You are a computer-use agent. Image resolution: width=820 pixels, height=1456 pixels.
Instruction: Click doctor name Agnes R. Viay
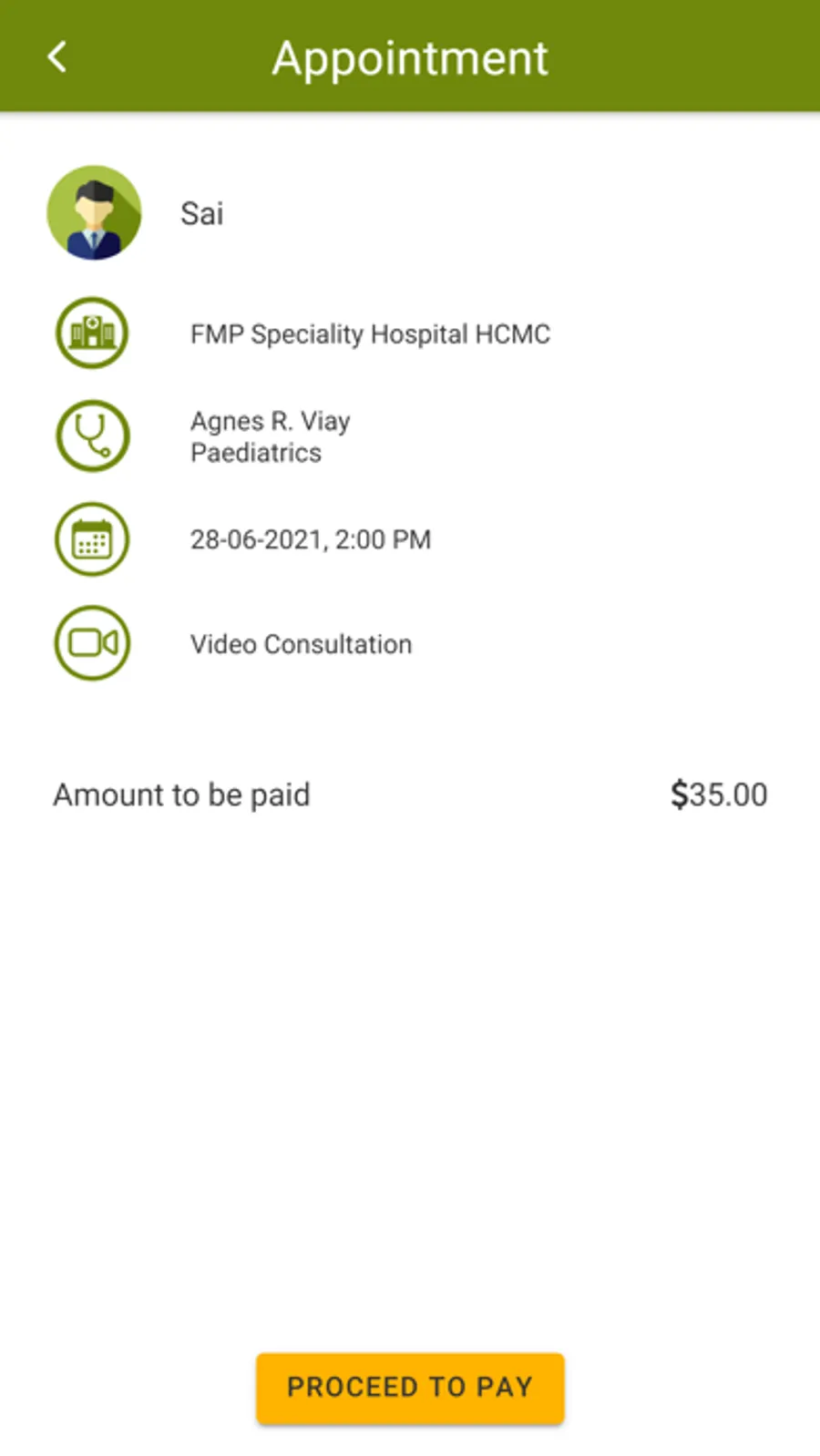tap(270, 421)
